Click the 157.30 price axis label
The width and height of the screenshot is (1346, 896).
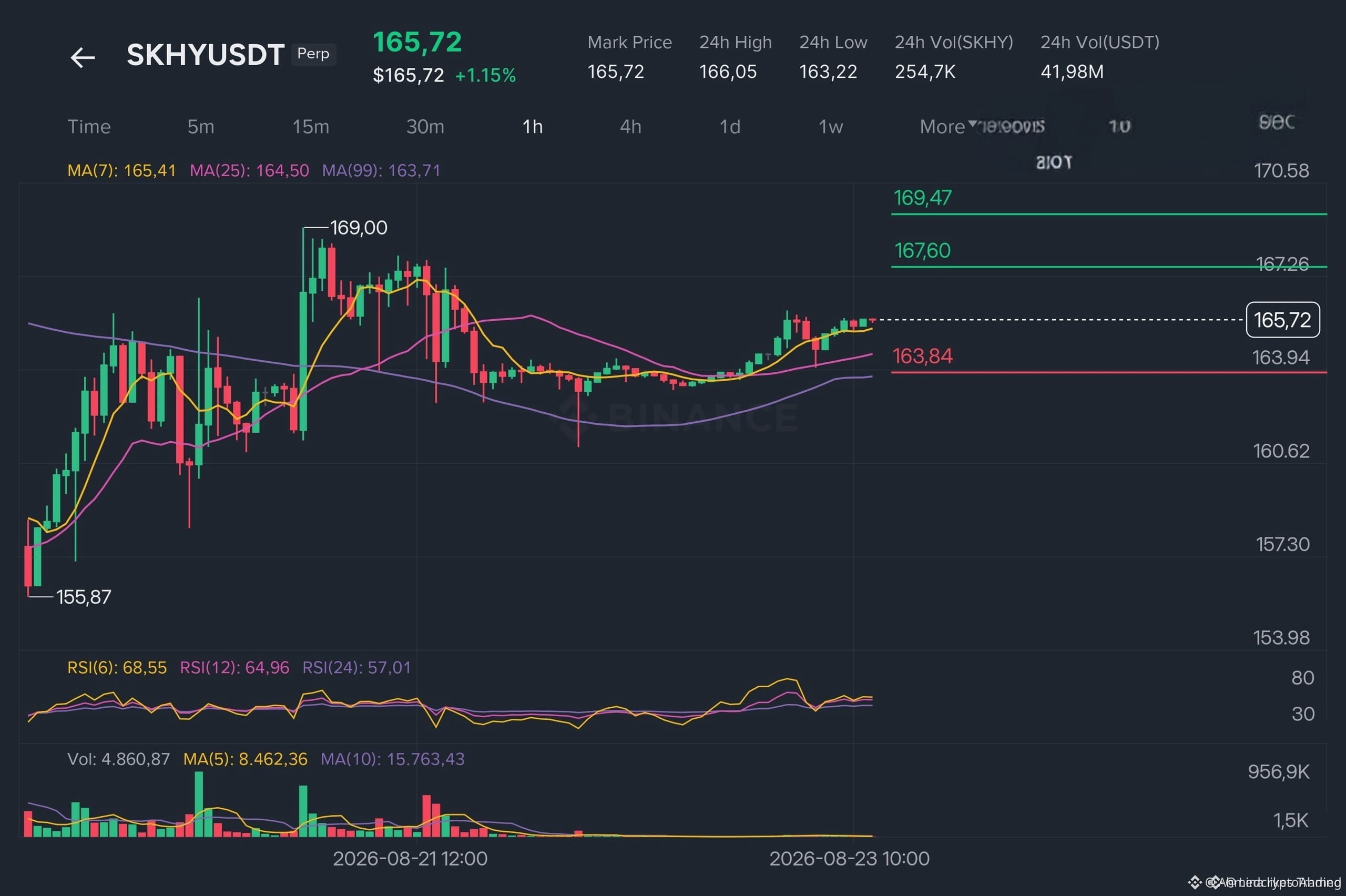pyautogui.click(x=1282, y=544)
